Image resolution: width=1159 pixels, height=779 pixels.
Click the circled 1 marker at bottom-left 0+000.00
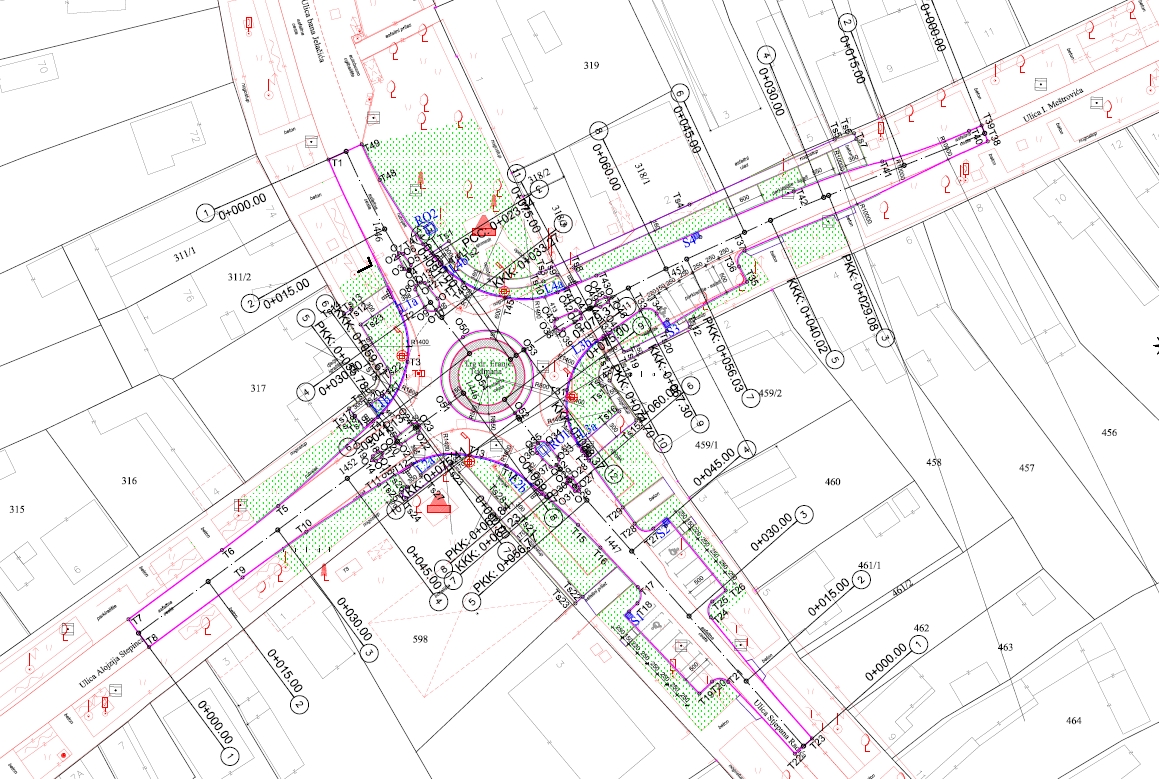pos(231,756)
